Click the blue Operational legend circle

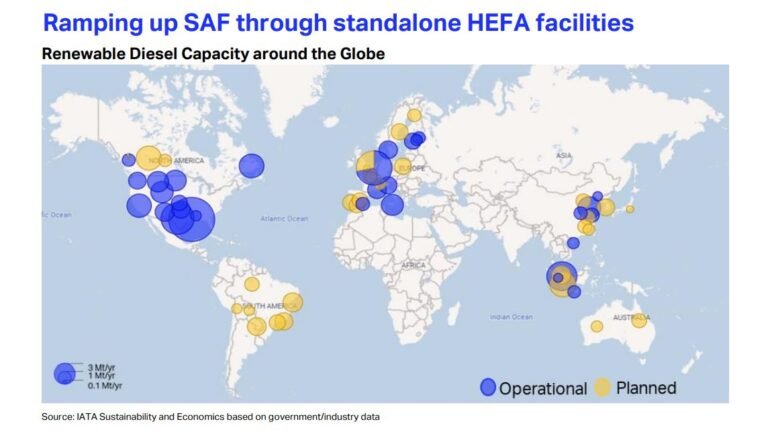pos(488,387)
